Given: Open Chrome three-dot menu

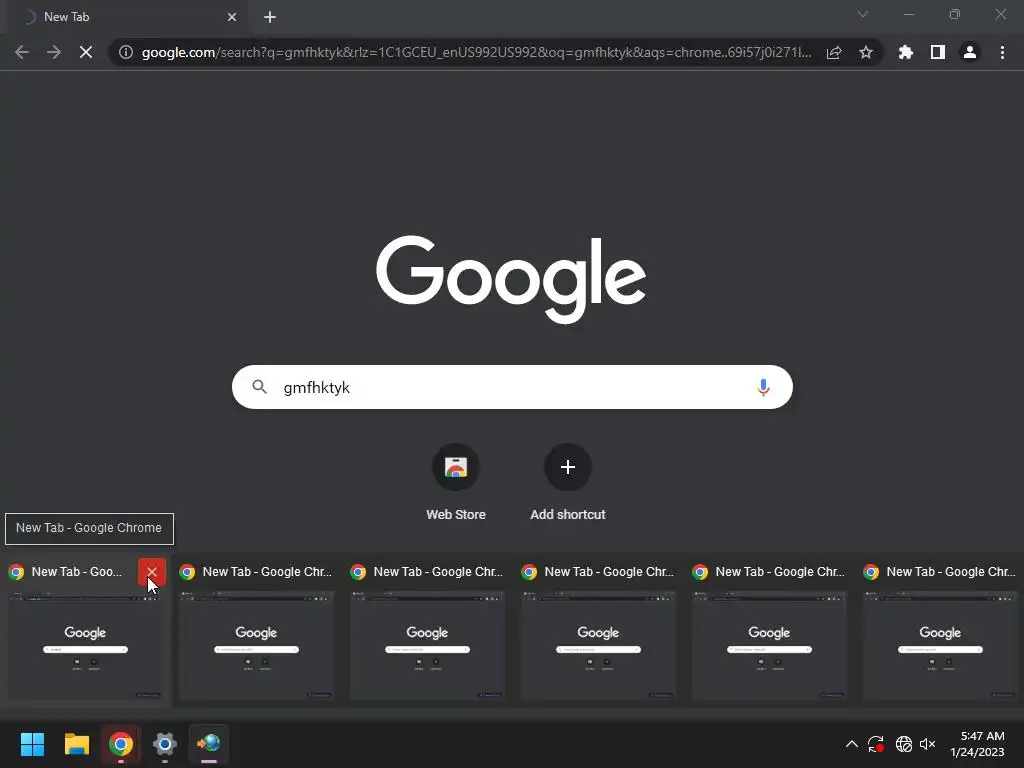Looking at the screenshot, I should pyautogui.click(x=1002, y=52).
